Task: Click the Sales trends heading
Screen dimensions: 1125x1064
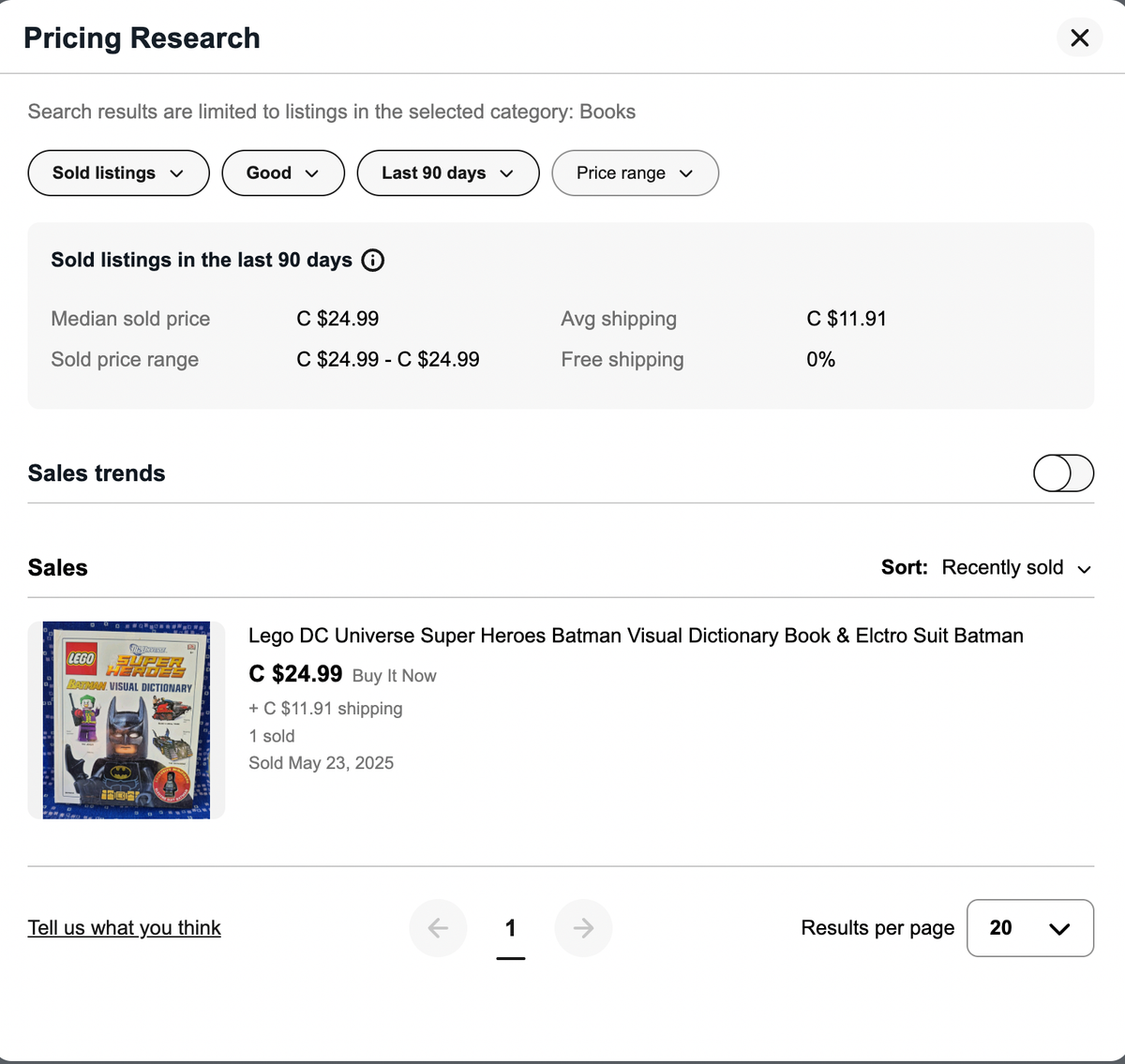Action: pyautogui.click(x=97, y=473)
